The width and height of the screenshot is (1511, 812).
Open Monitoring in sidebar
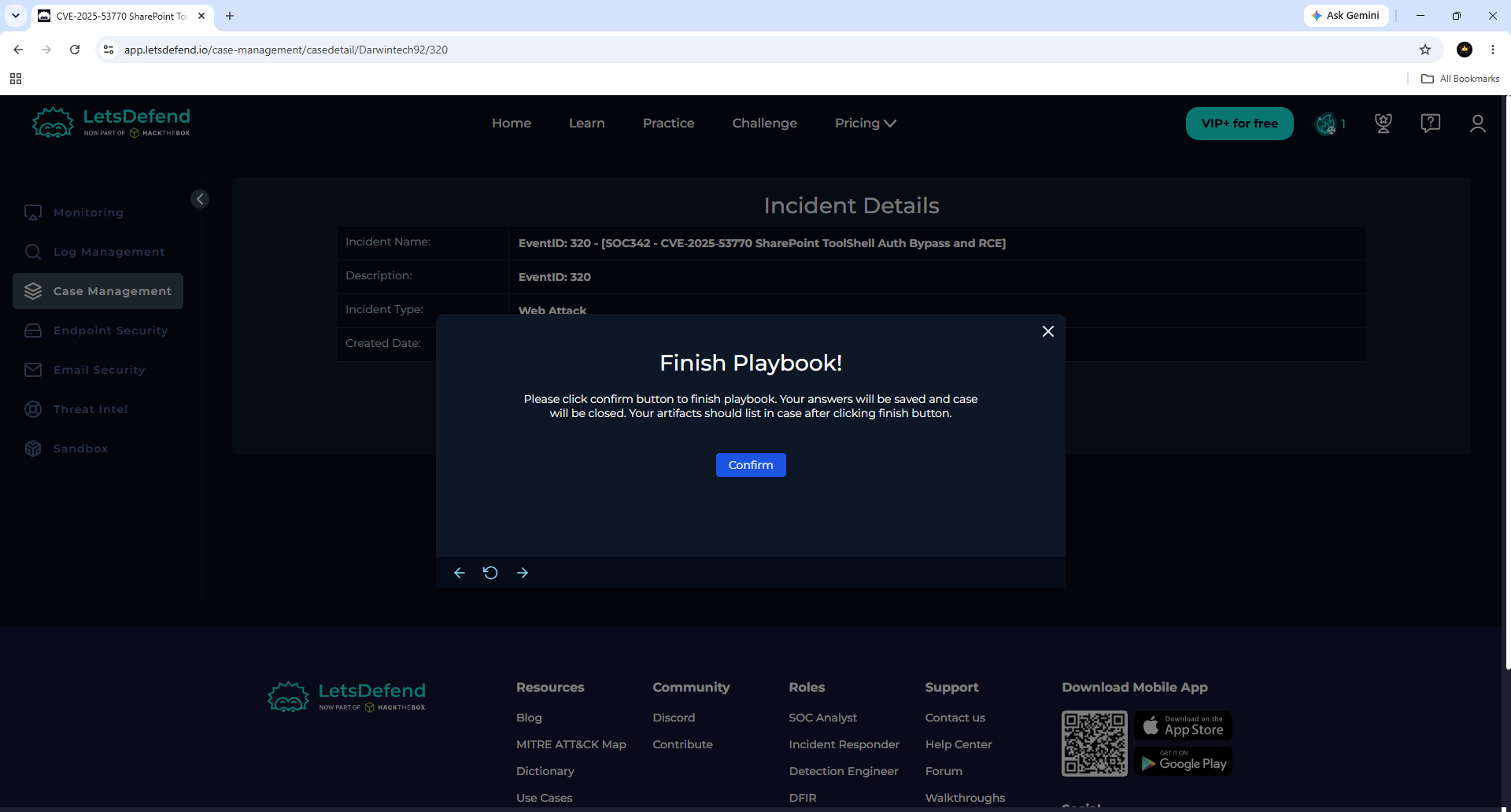88,212
